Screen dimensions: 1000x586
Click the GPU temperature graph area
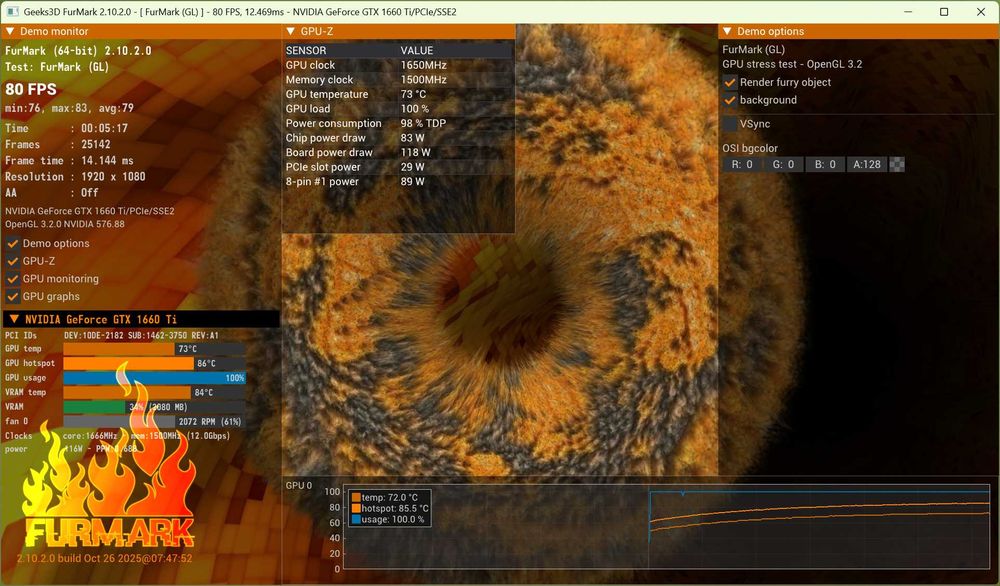coord(666,528)
